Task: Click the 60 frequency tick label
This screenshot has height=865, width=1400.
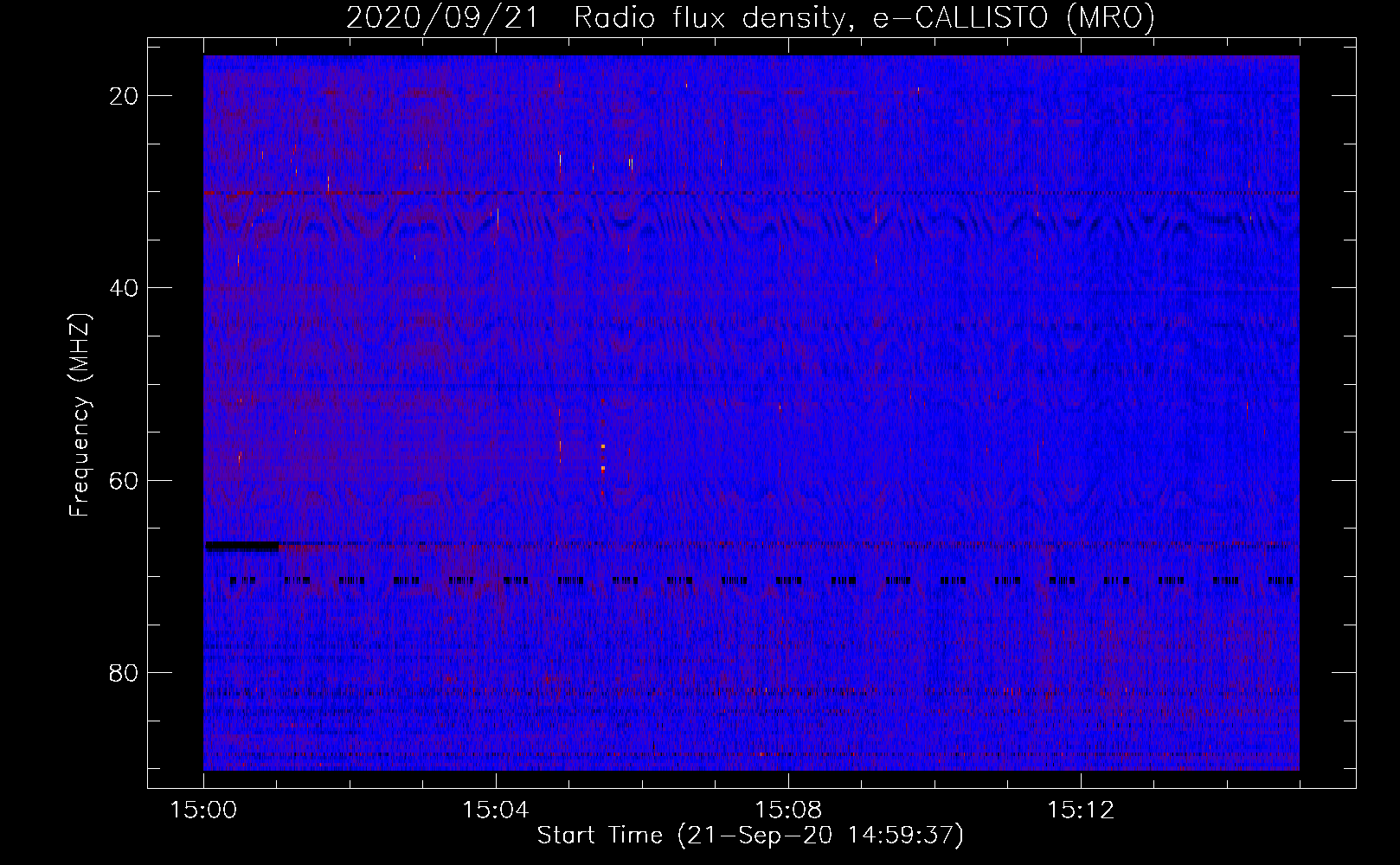Action: 124,480
